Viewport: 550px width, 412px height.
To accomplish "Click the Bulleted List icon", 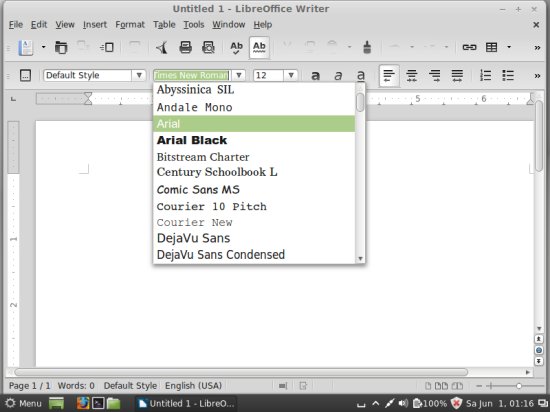I will 508,75.
